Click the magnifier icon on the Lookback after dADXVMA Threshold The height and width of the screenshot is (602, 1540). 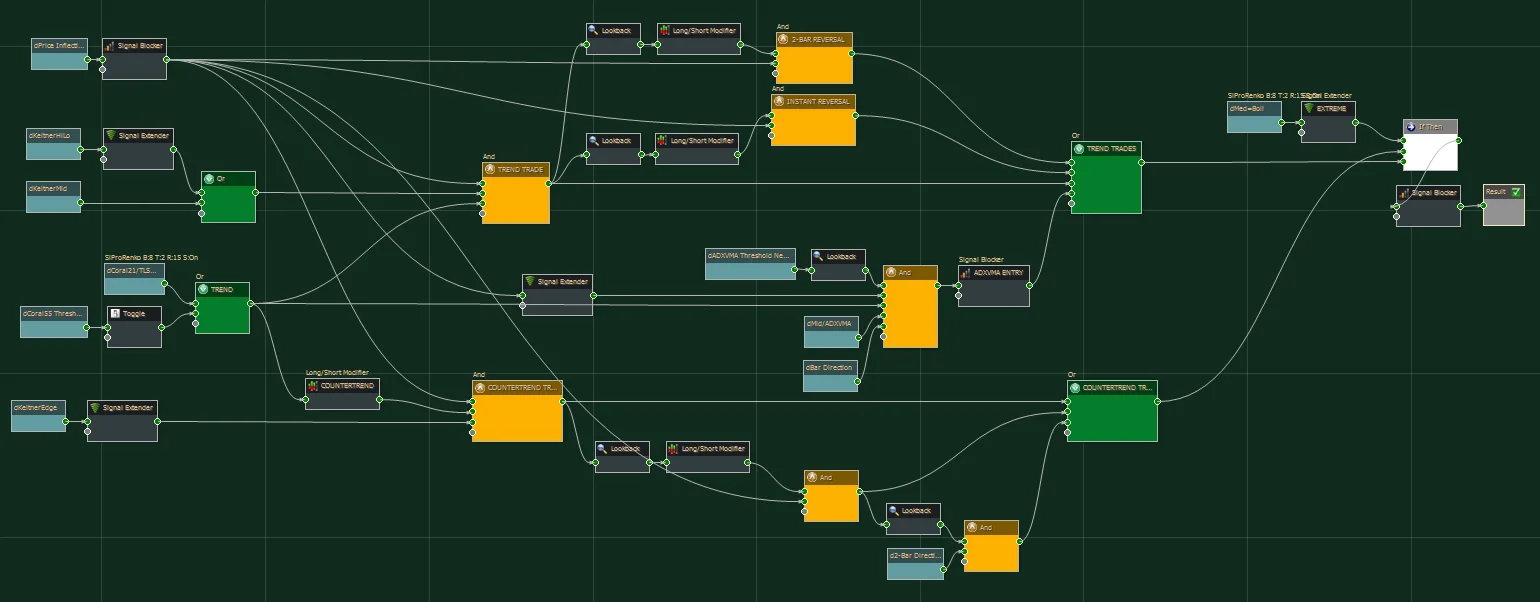click(x=819, y=257)
